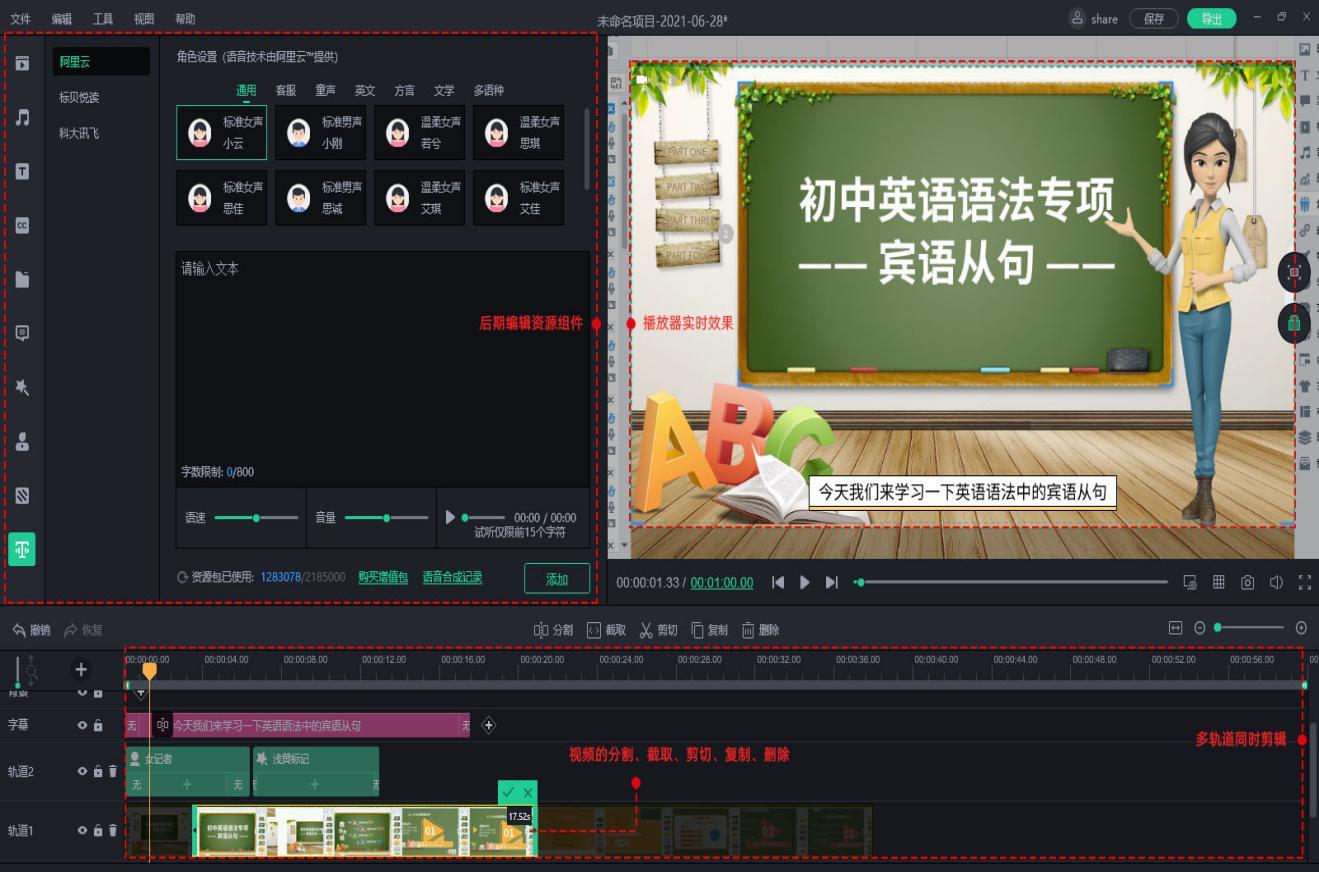The image size is (1319, 872).
Task: Add a new track with plus button
Action: [82, 670]
